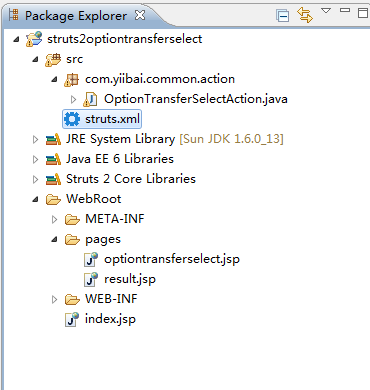Click the WEB-INF folder icon

pyautogui.click(x=72, y=300)
